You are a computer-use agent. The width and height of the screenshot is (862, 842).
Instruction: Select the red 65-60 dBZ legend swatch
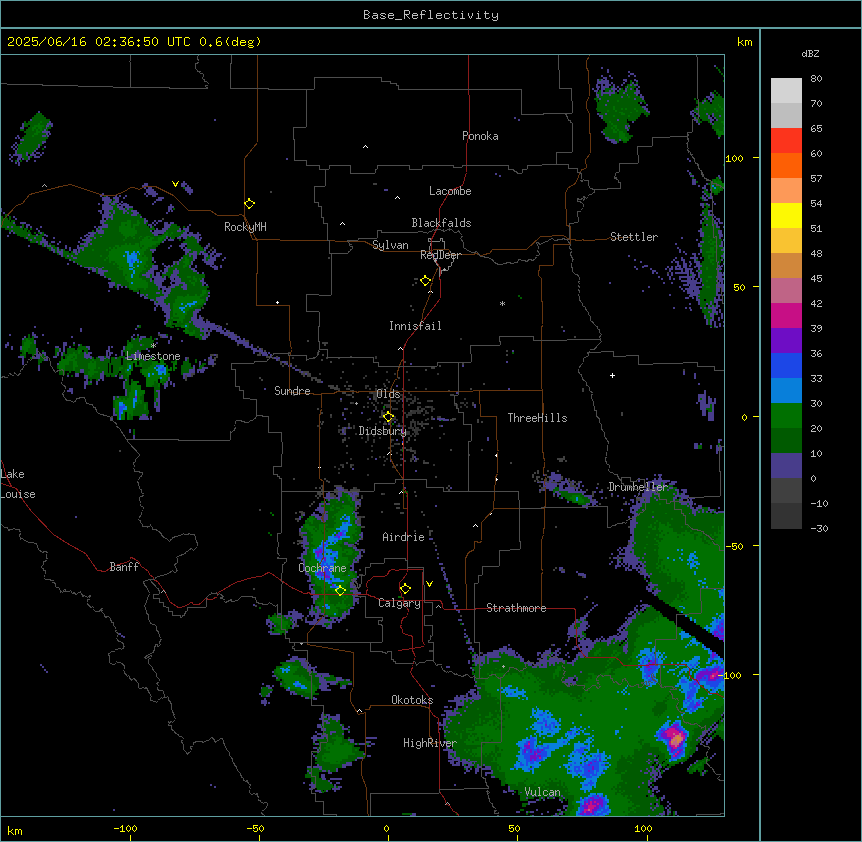(786, 141)
